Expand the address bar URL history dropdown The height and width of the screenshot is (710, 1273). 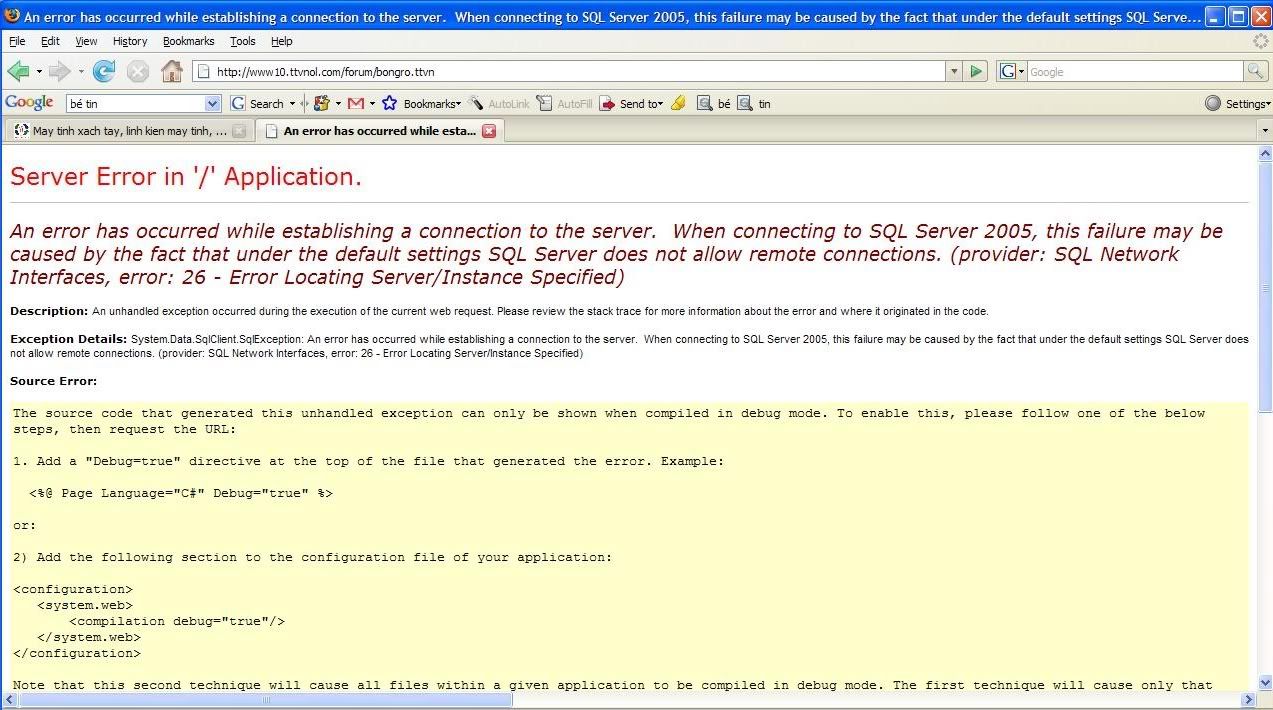[x=954, y=71]
